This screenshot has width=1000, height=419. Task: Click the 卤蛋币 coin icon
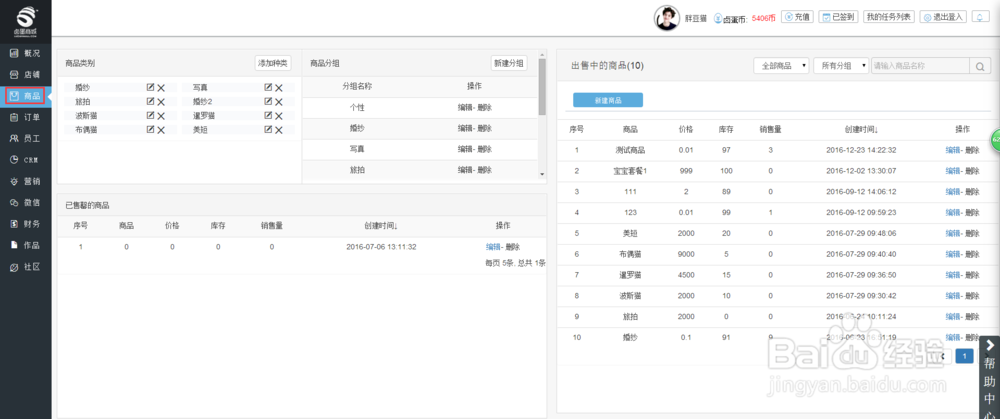click(x=717, y=18)
